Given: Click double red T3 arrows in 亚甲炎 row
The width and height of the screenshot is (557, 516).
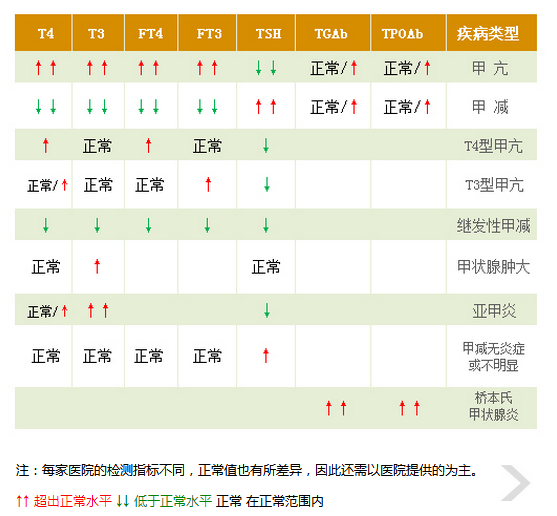Looking at the screenshot, I should (98, 311).
